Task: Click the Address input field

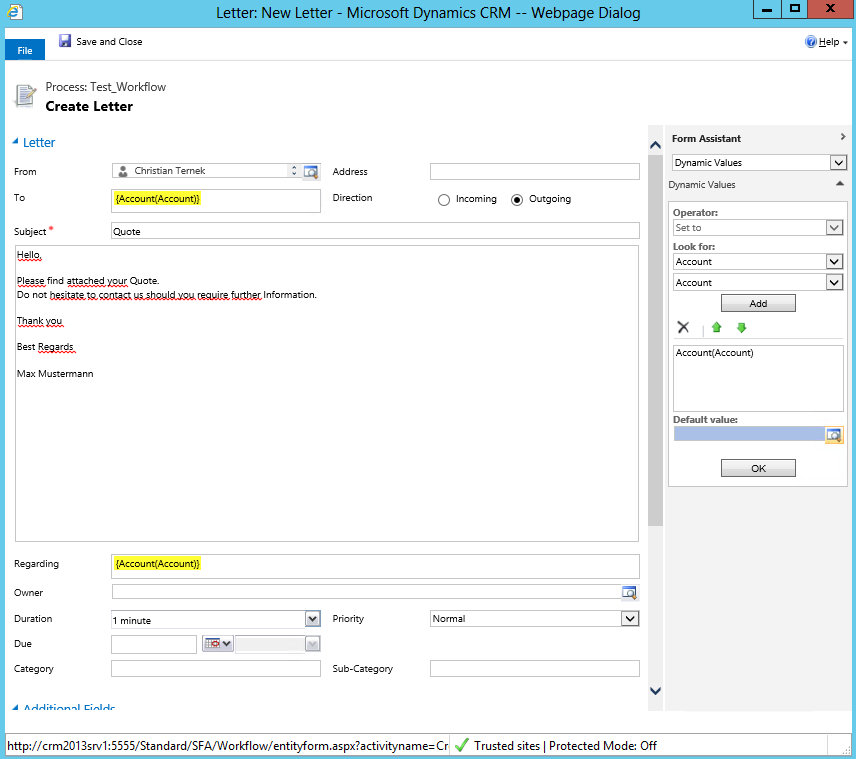Action: [x=534, y=171]
